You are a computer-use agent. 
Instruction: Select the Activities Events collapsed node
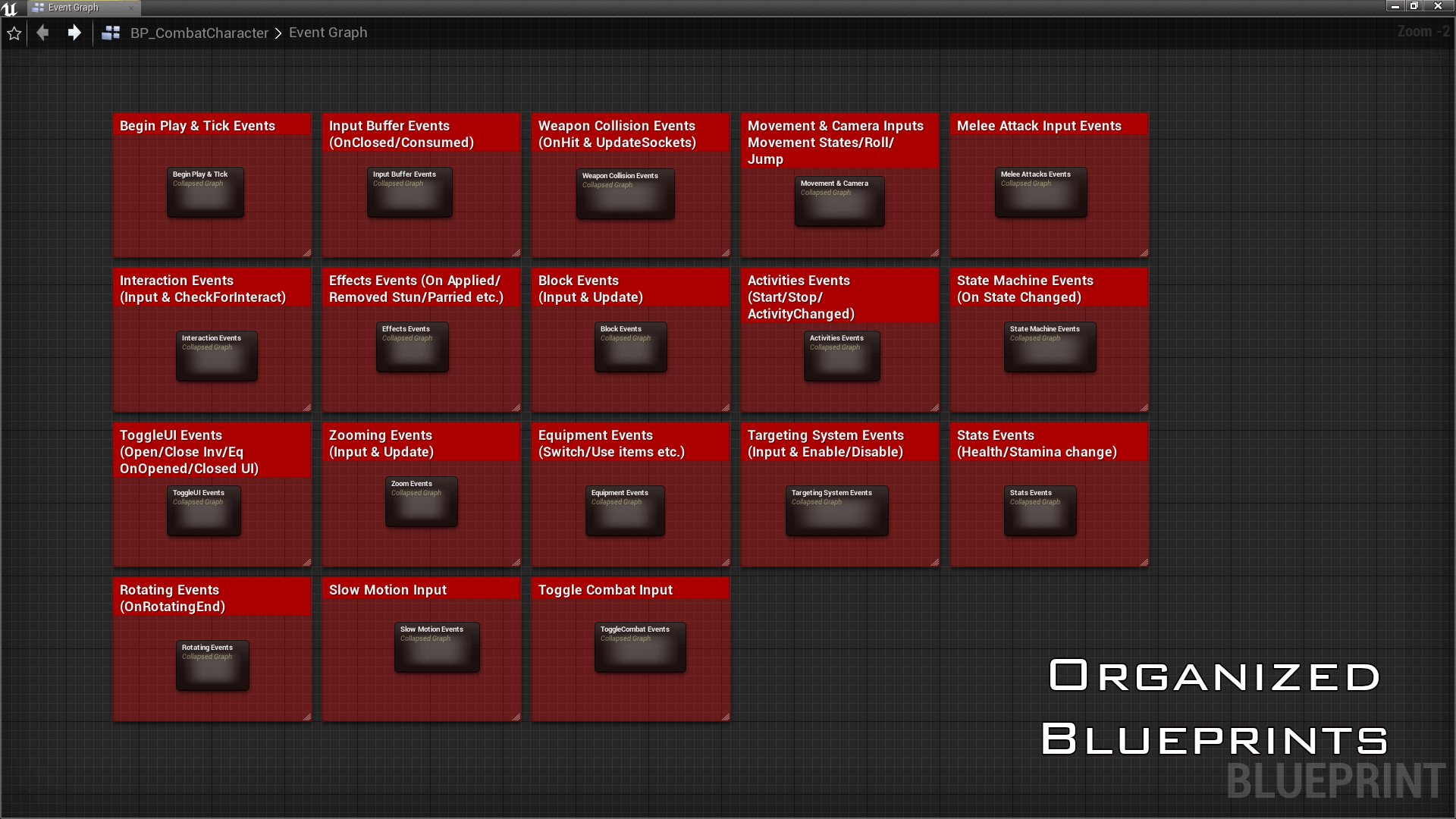point(841,356)
